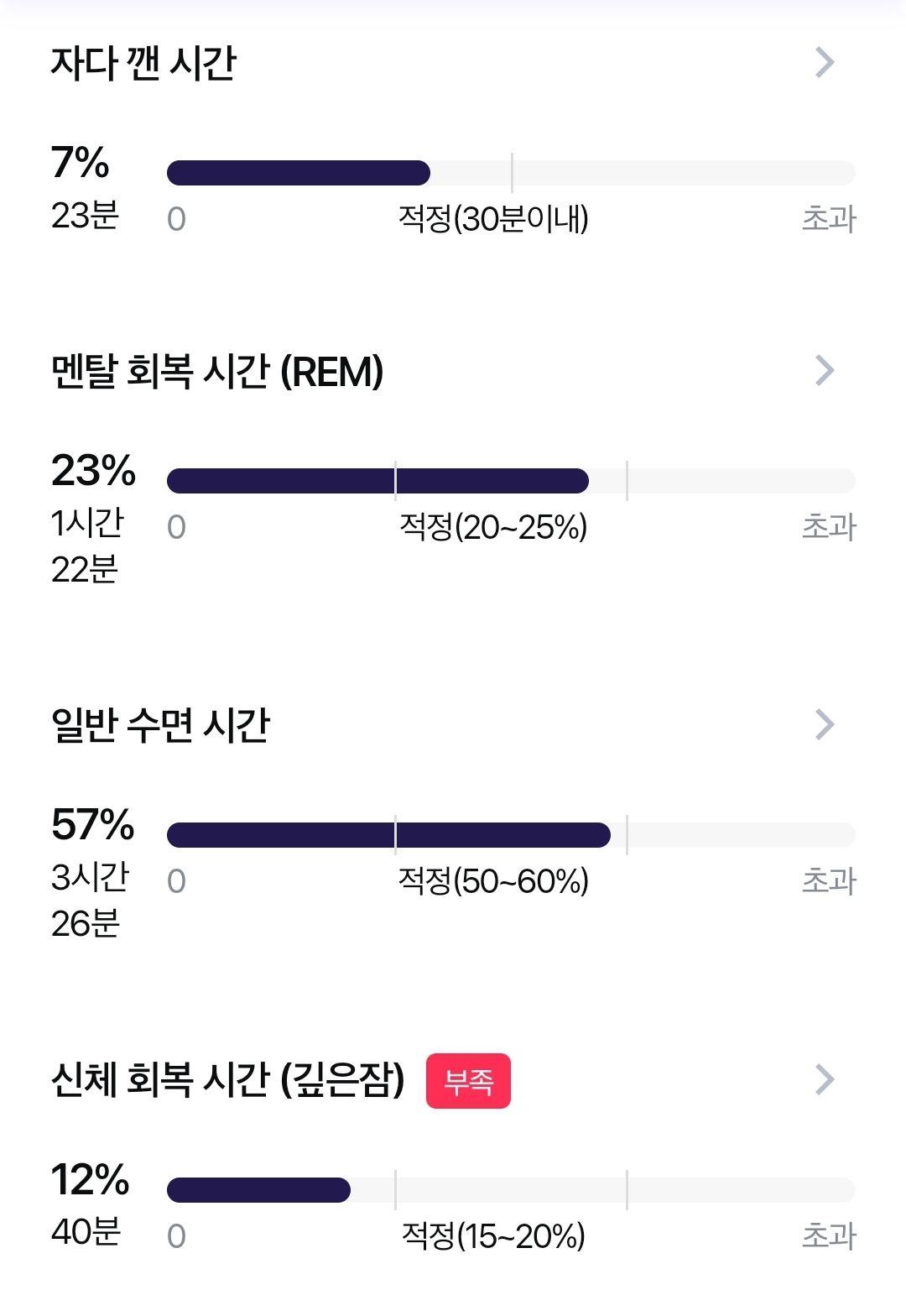Click the 57% light sleep progress bar
Image resolution: width=906 pixels, height=1316 pixels.
511,835
